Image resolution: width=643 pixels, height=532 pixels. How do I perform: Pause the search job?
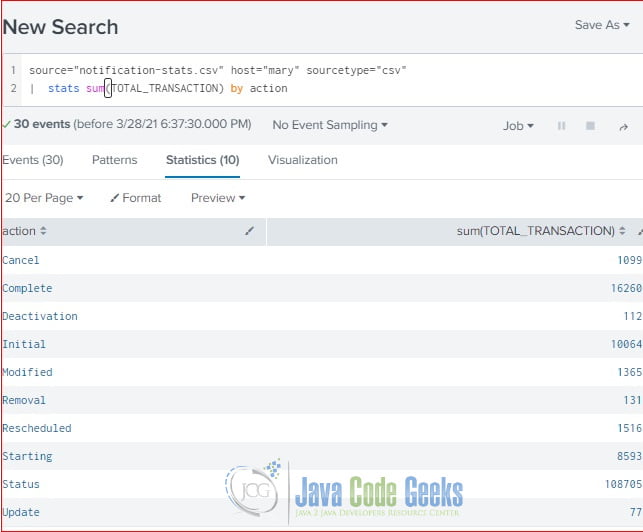point(561,126)
